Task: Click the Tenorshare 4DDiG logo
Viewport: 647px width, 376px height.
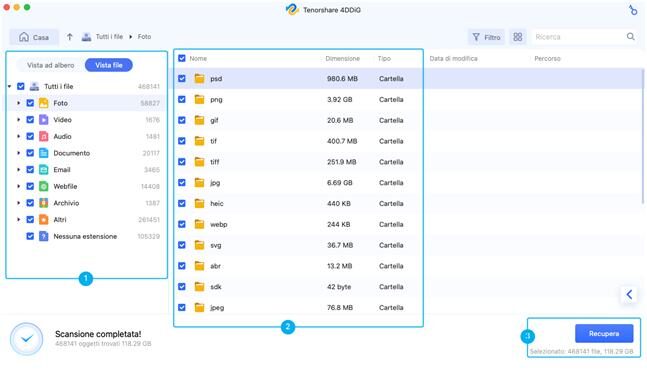Action: (292, 9)
